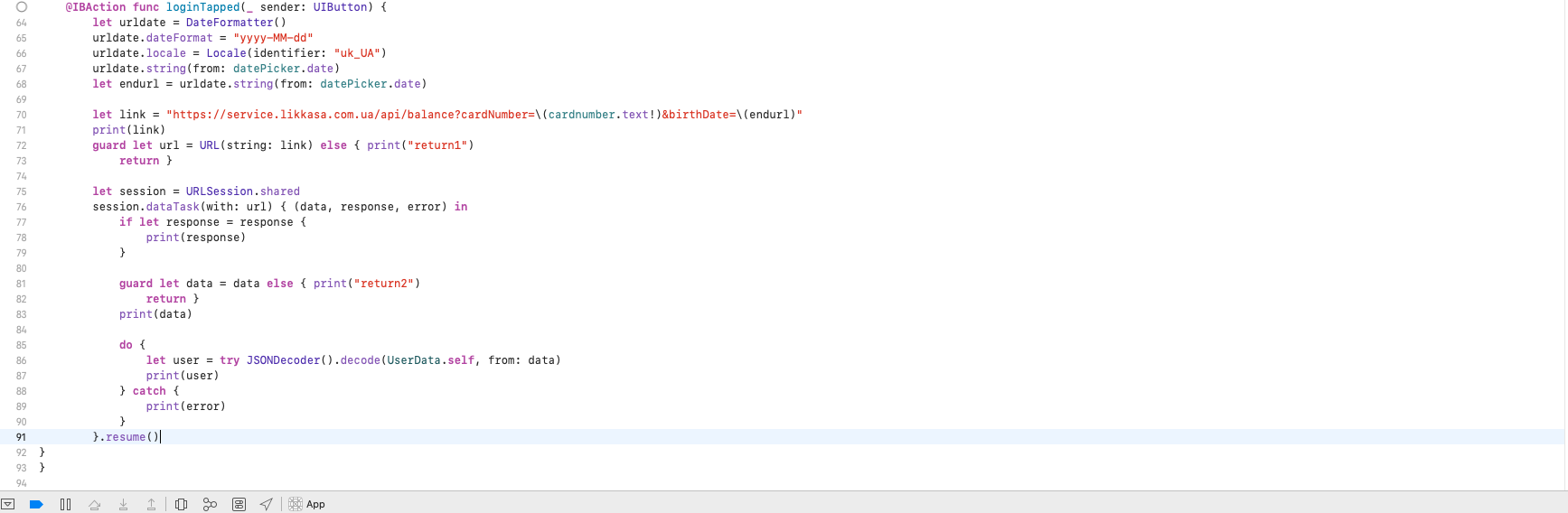Pause program execution in the debug bar
This screenshot has width=1568, height=513.
pos(65,504)
